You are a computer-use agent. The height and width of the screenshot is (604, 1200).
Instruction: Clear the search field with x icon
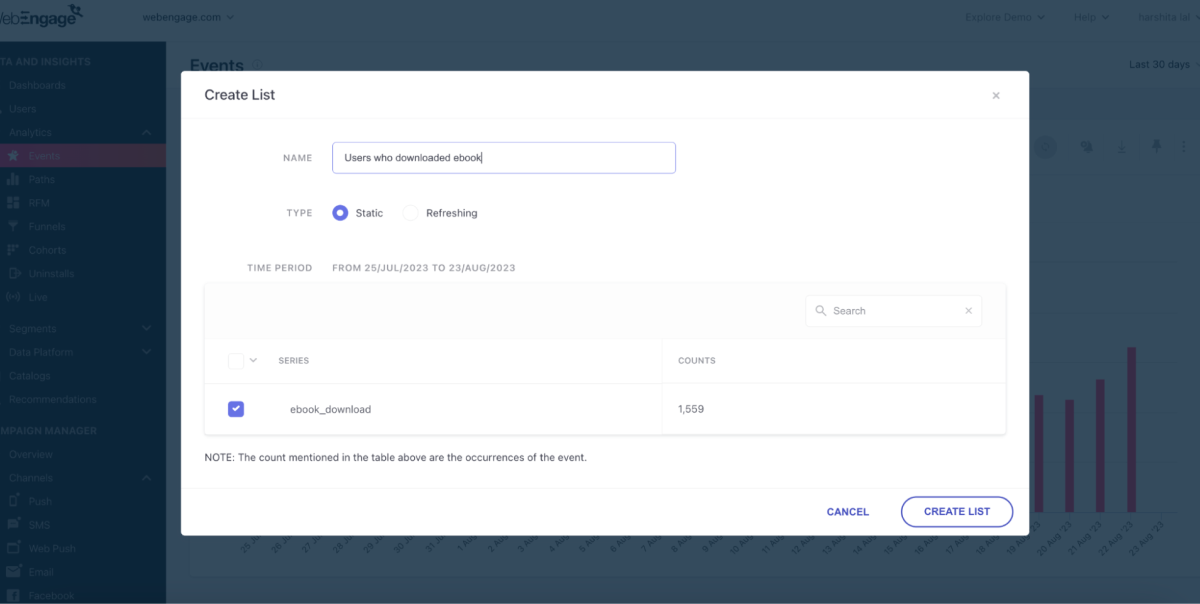pyautogui.click(x=968, y=311)
